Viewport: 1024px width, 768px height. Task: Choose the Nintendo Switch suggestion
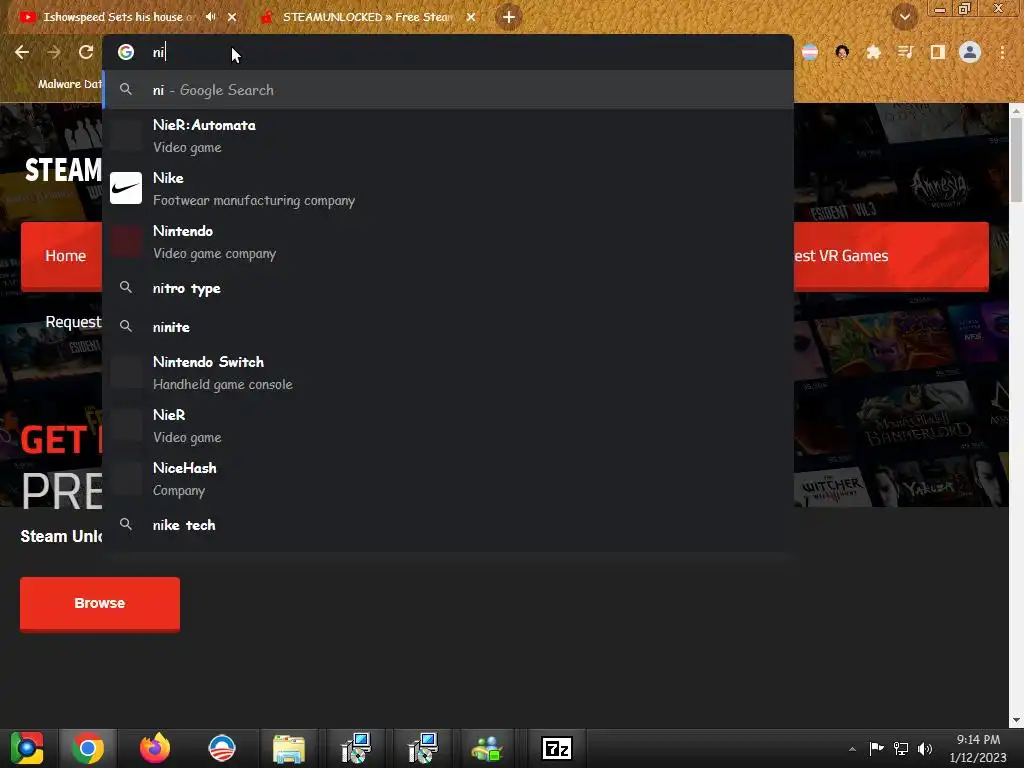448,373
